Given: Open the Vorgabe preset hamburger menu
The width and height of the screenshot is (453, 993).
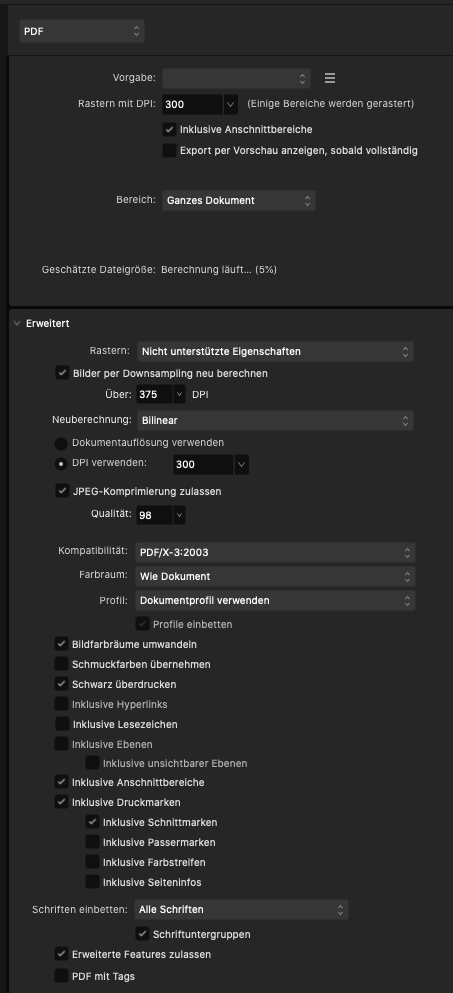Looking at the screenshot, I should 329,79.
